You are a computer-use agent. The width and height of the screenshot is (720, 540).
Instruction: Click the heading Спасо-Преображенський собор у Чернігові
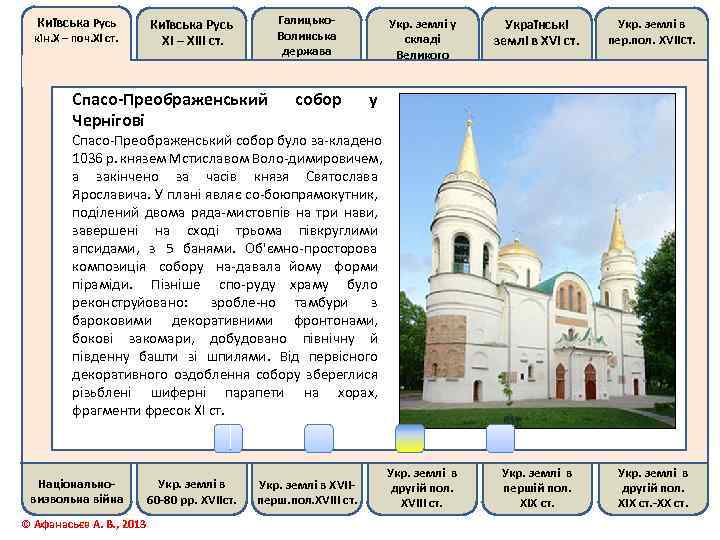(225, 110)
